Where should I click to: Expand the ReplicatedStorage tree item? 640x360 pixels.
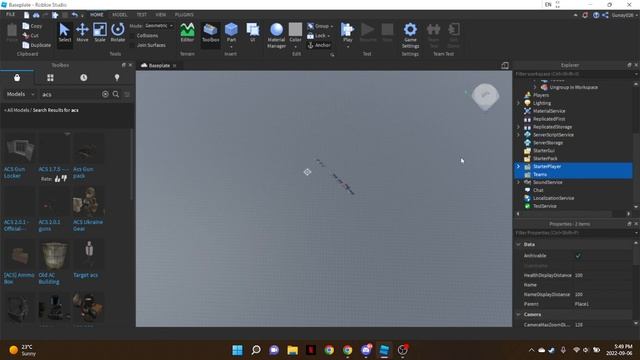(x=518, y=127)
